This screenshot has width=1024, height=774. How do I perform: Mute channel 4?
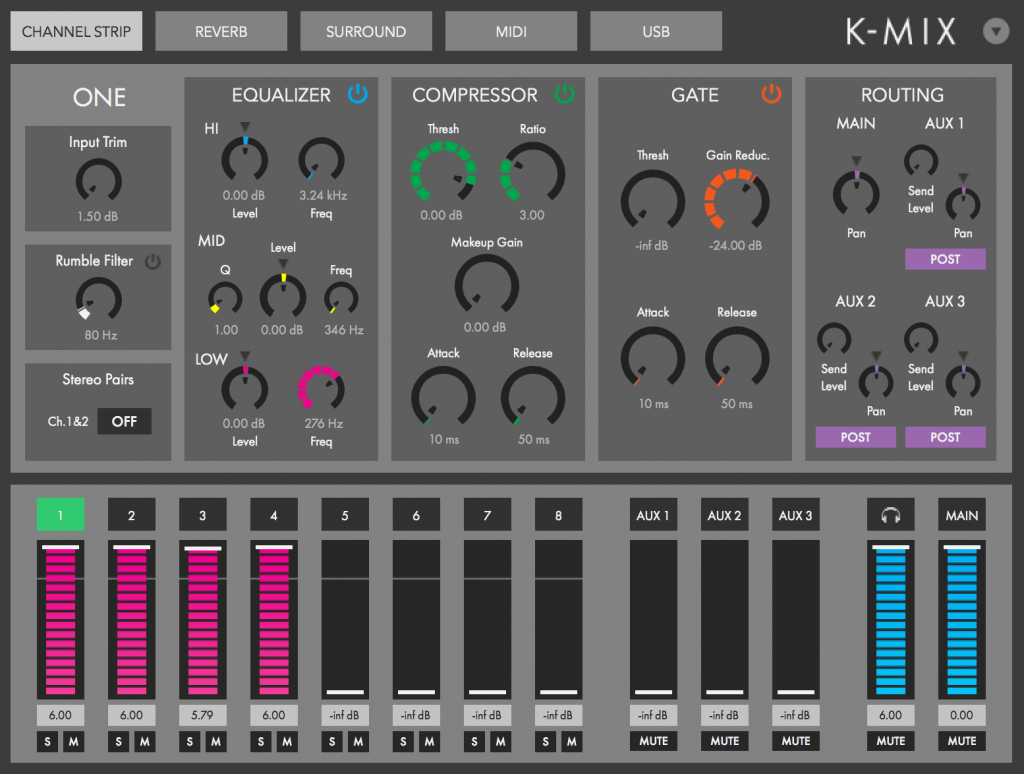287,741
